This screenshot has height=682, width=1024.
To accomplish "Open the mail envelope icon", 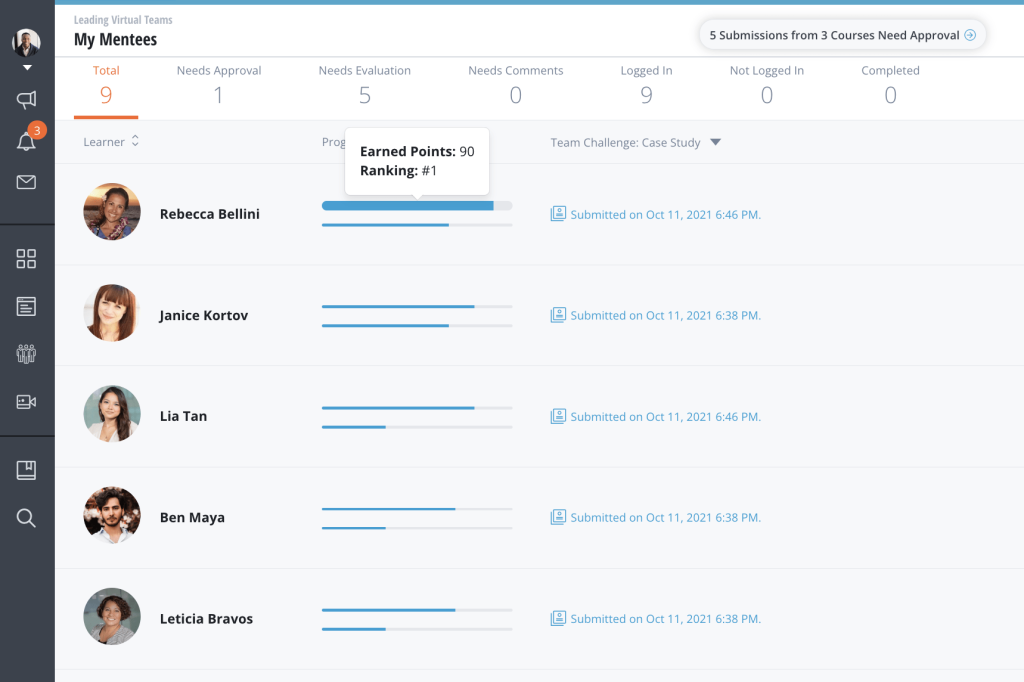I will pyautogui.click(x=26, y=182).
